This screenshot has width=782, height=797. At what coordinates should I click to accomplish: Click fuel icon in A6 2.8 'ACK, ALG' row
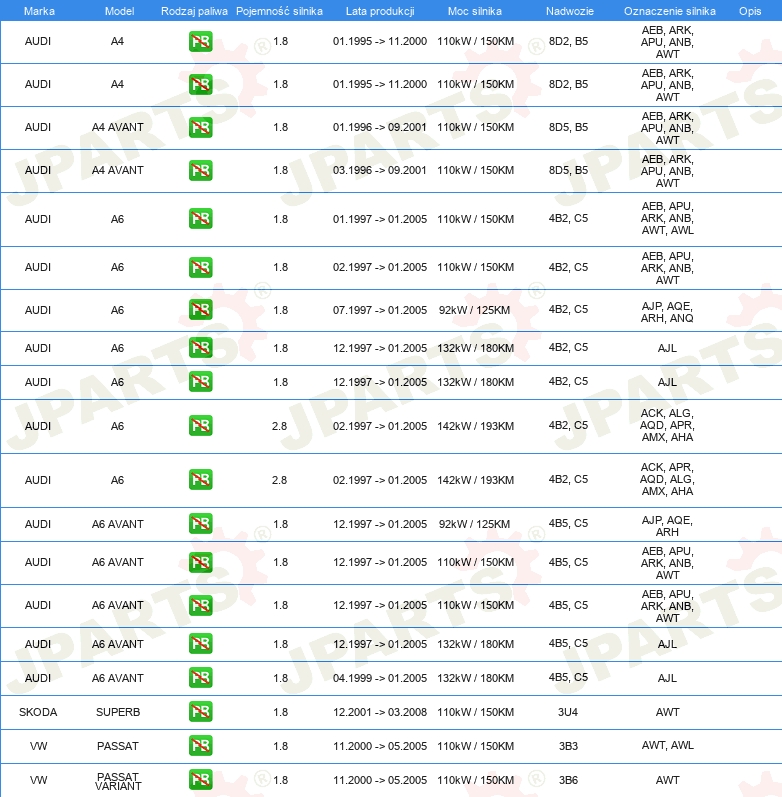(x=200, y=425)
